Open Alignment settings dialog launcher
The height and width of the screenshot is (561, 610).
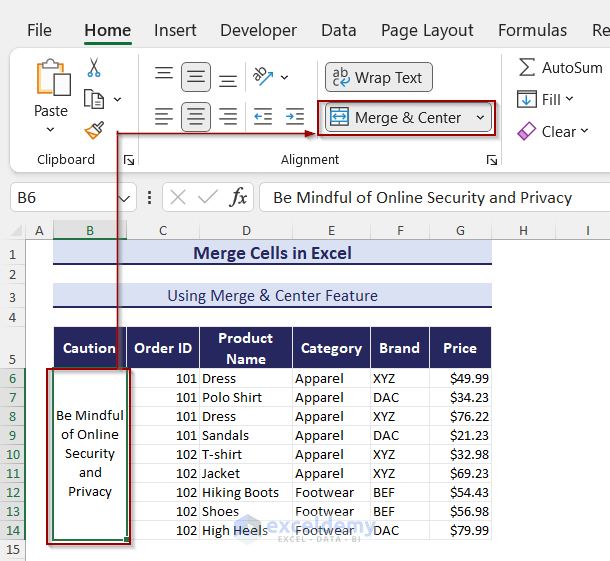click(x=492, y=160)
